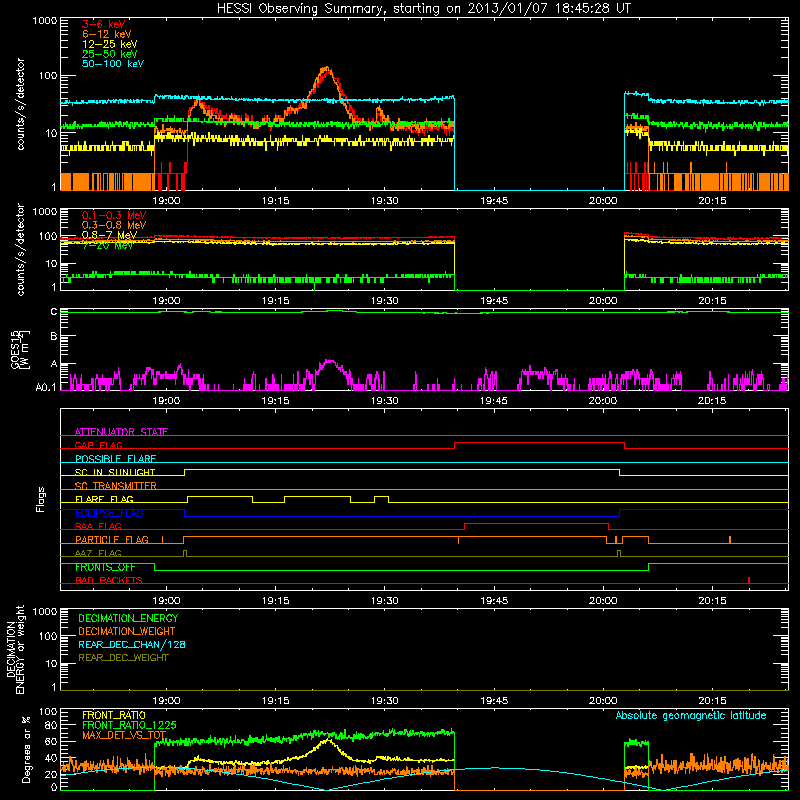Click the counts/s/detector label of keV panel
Screen dimensions: 800x800
(x=21, y=104)
